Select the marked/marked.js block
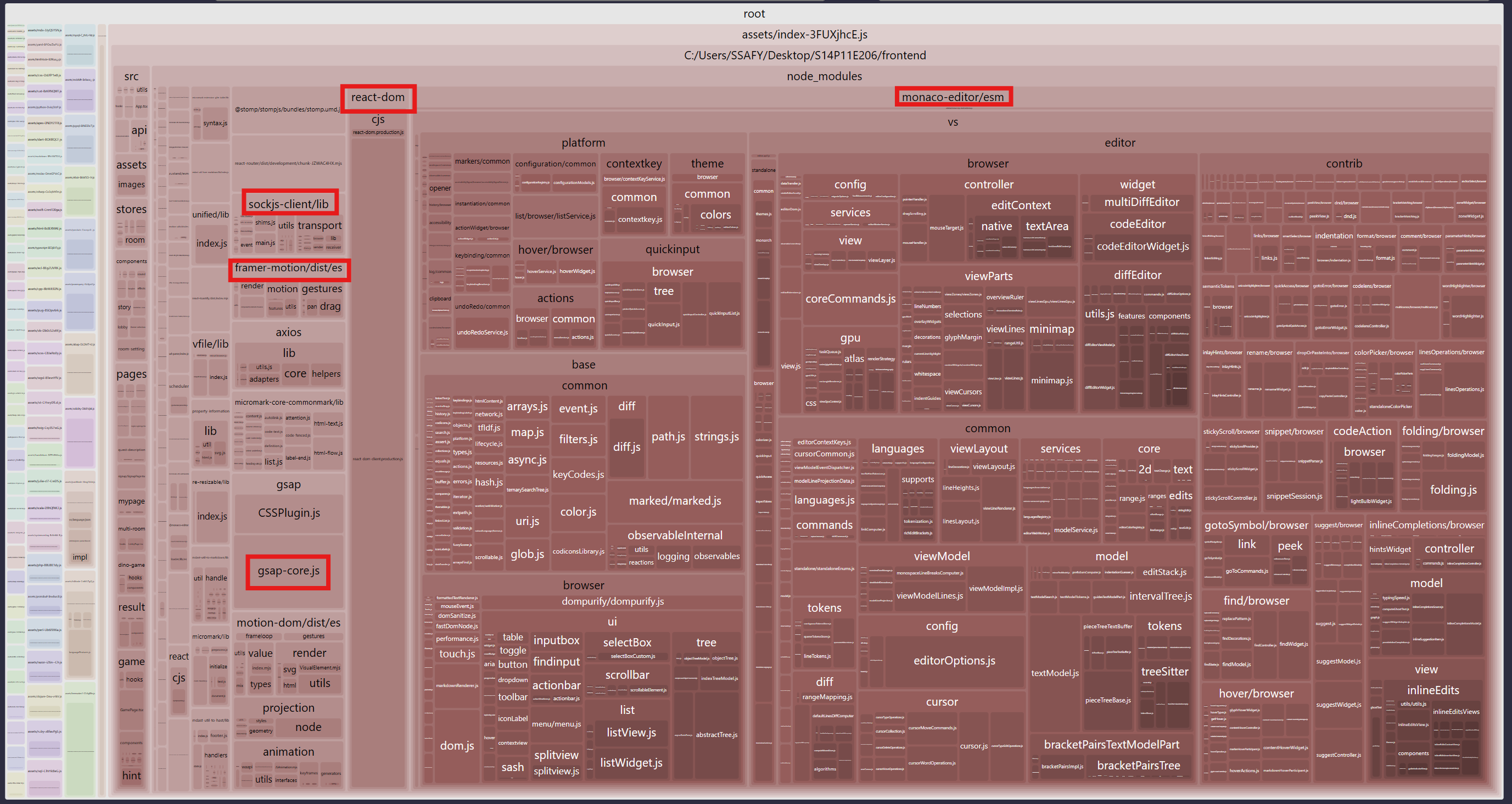Screen dimensions: 1512x804 (674, 500)
